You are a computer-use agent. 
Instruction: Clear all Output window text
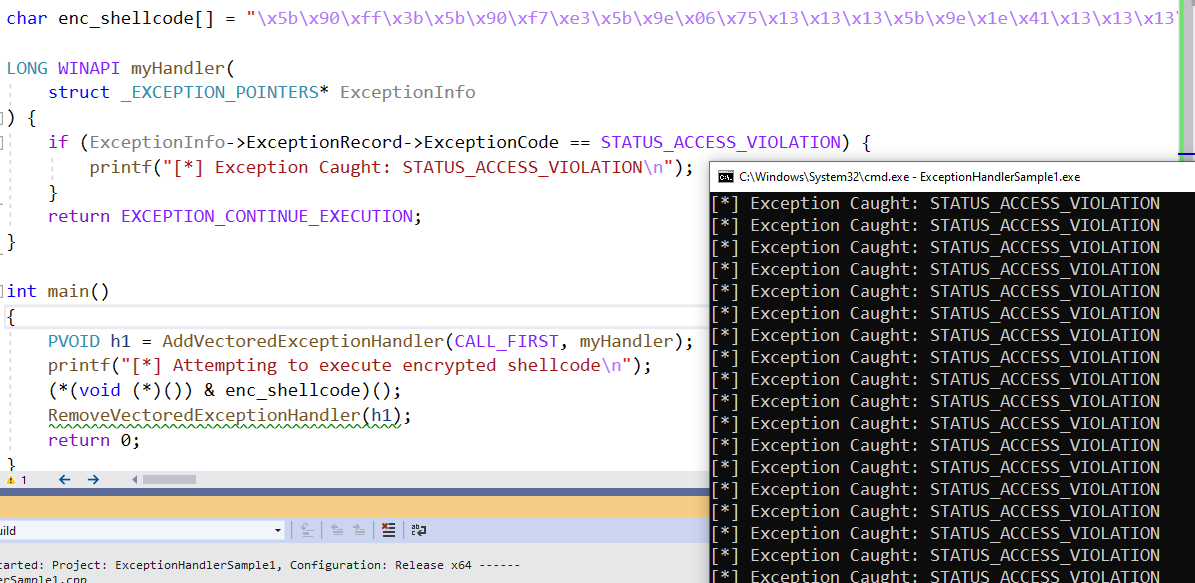pos(389,530)
